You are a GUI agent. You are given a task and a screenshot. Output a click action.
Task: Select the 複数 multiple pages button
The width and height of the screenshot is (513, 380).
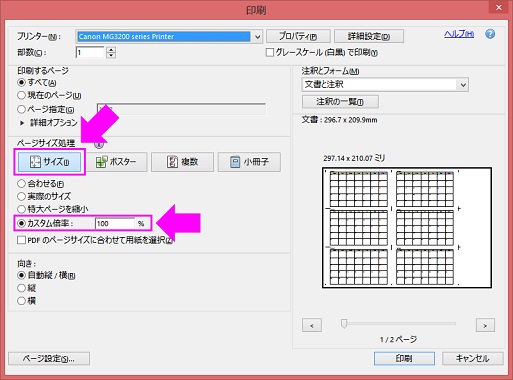coord(182,162)
